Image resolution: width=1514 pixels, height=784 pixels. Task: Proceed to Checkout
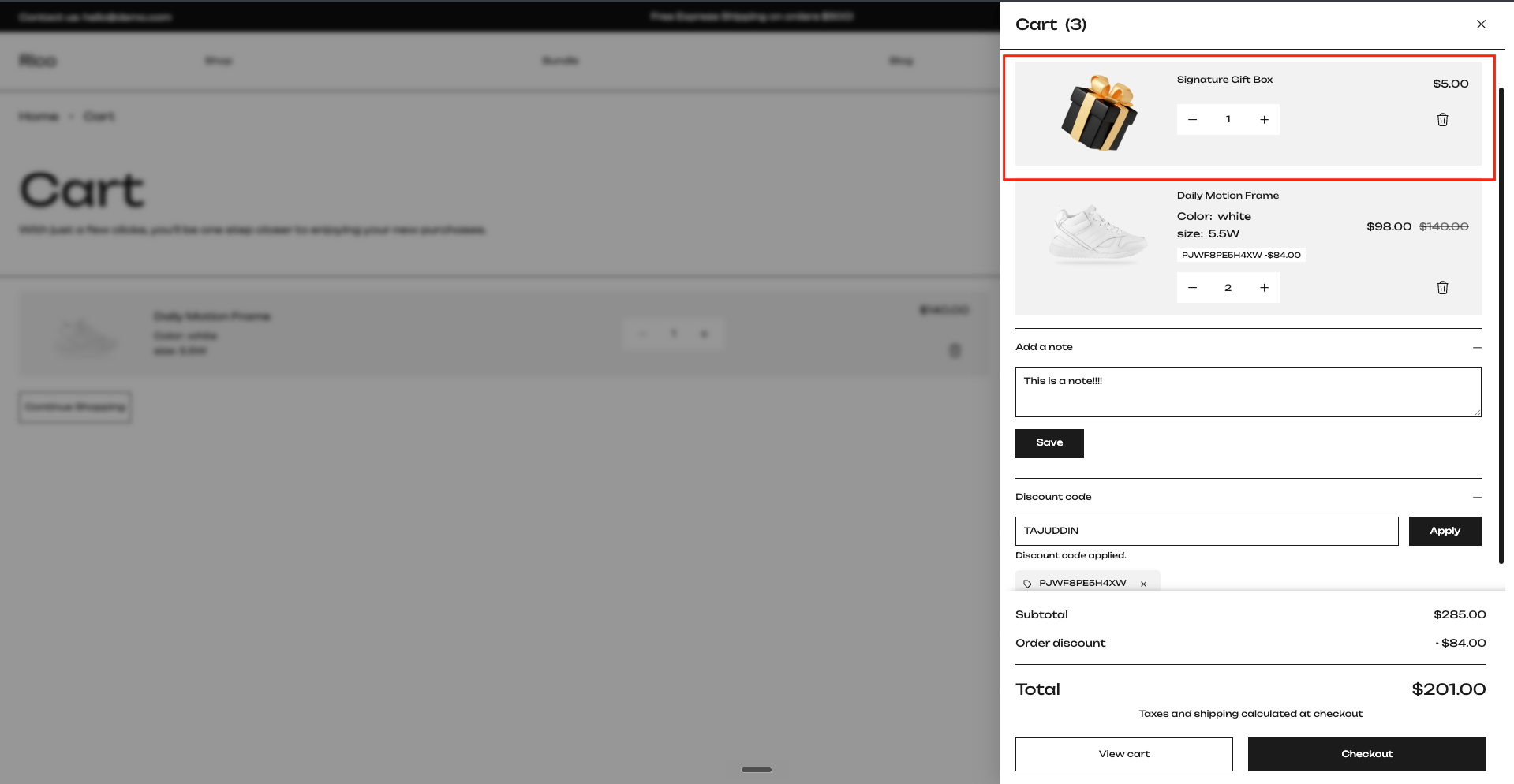click(1366, 754)
